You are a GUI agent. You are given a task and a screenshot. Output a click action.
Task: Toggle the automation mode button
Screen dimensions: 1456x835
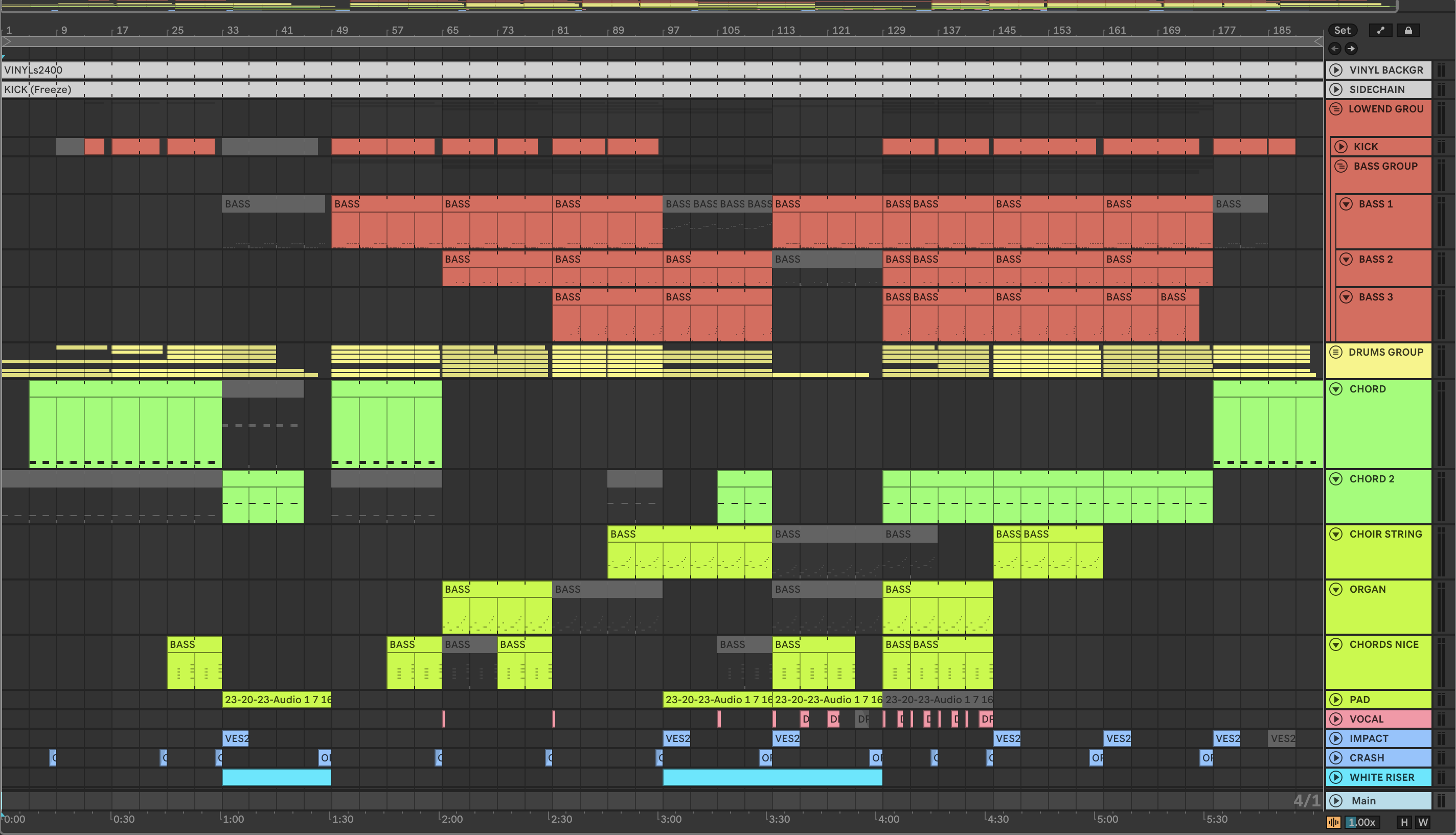click(1380, 30)
